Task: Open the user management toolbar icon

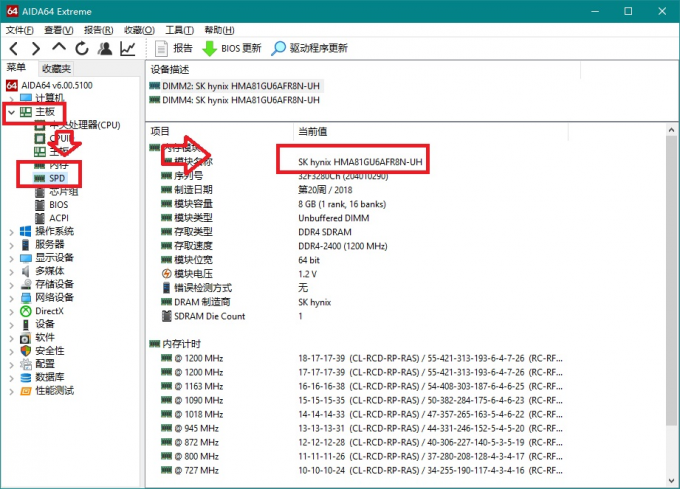Action: 104,48
